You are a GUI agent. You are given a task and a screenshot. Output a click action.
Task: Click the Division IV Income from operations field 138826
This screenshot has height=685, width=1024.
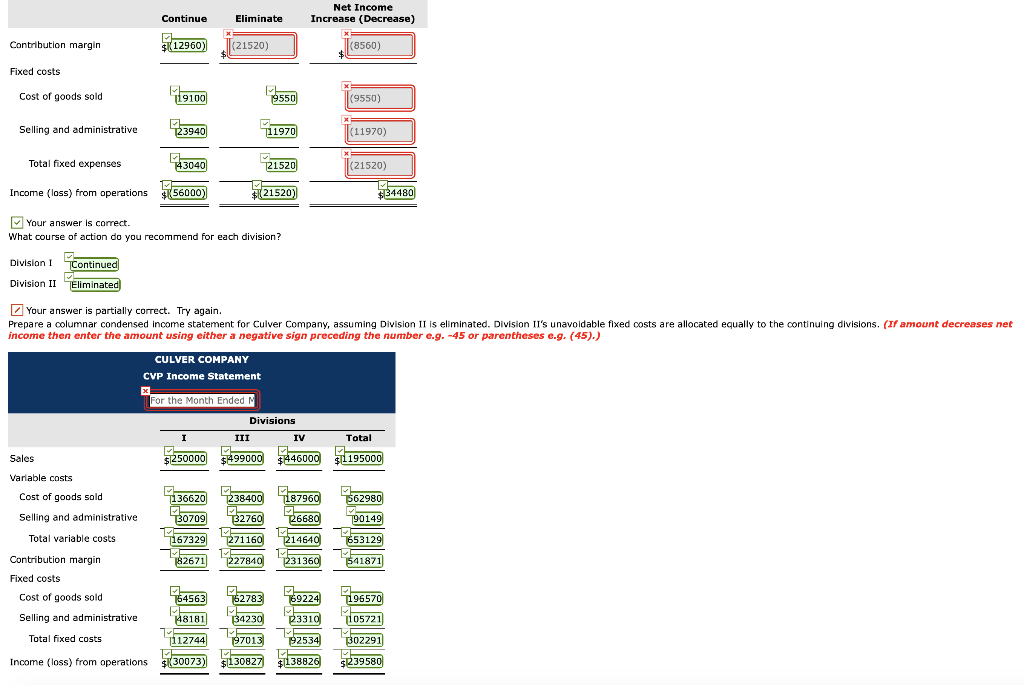[x=301, y=661]
